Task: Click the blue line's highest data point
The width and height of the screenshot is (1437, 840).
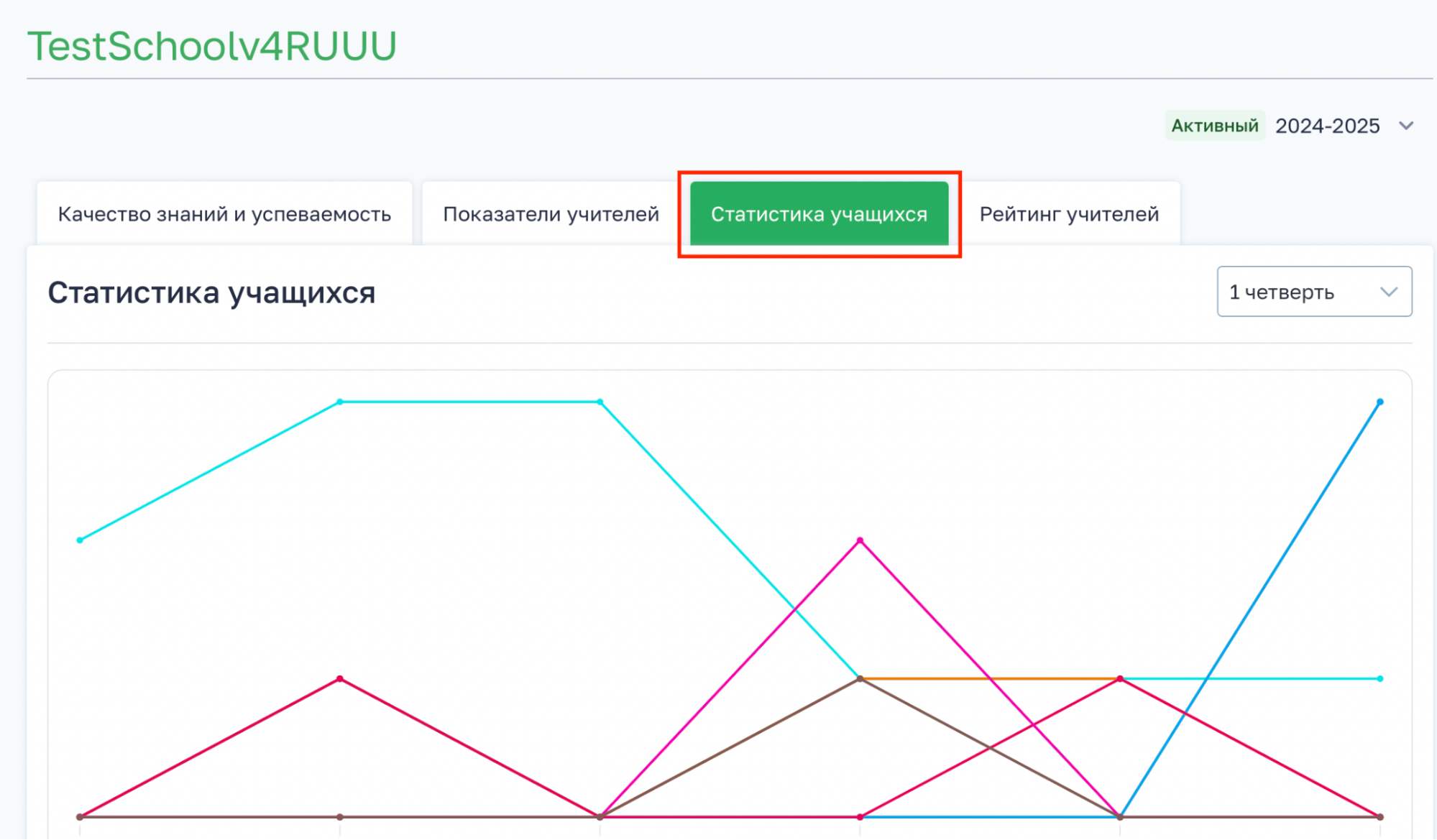Action: (1379, 402)
